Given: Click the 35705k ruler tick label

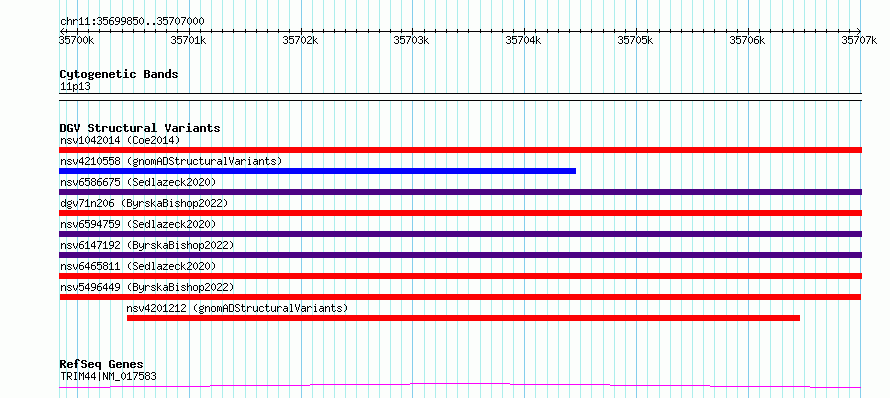Looking at the screenshot, I should [636, 40].
